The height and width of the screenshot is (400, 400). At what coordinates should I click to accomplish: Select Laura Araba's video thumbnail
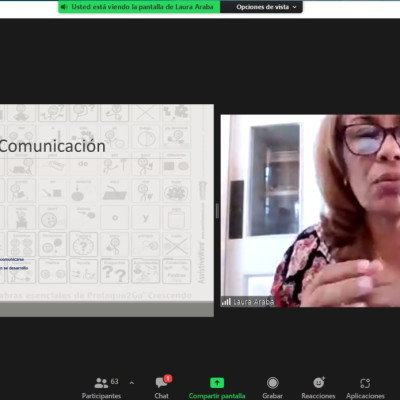[310, 211]
